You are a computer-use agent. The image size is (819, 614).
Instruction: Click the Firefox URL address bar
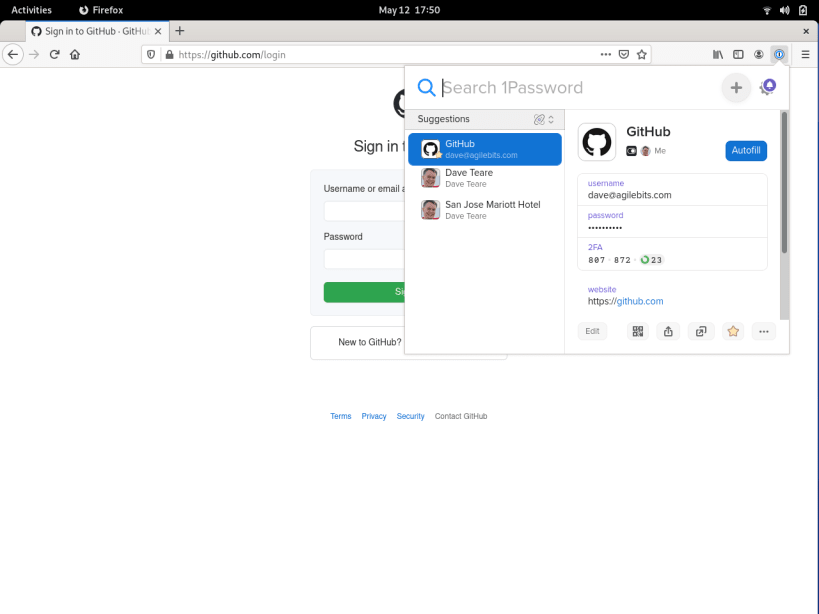tap(387, 54)
